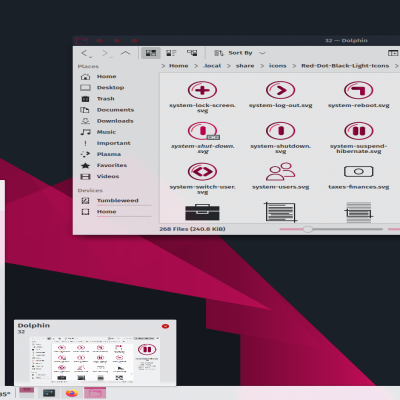Click the Sort By arrow chevron
Image resolution: width=400 pixels, height=400 pixels.
point(262,53)
